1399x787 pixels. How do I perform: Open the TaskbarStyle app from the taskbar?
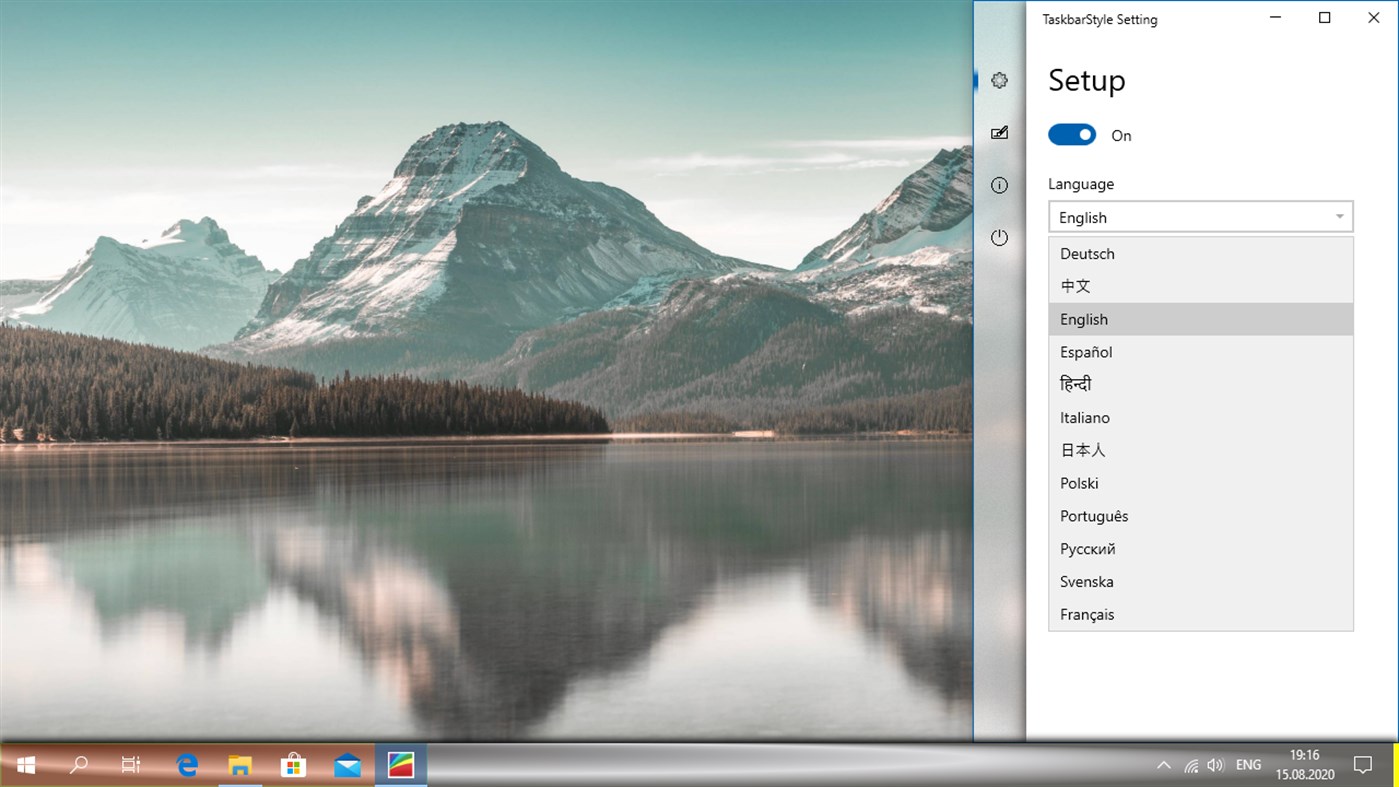(400, 765)
